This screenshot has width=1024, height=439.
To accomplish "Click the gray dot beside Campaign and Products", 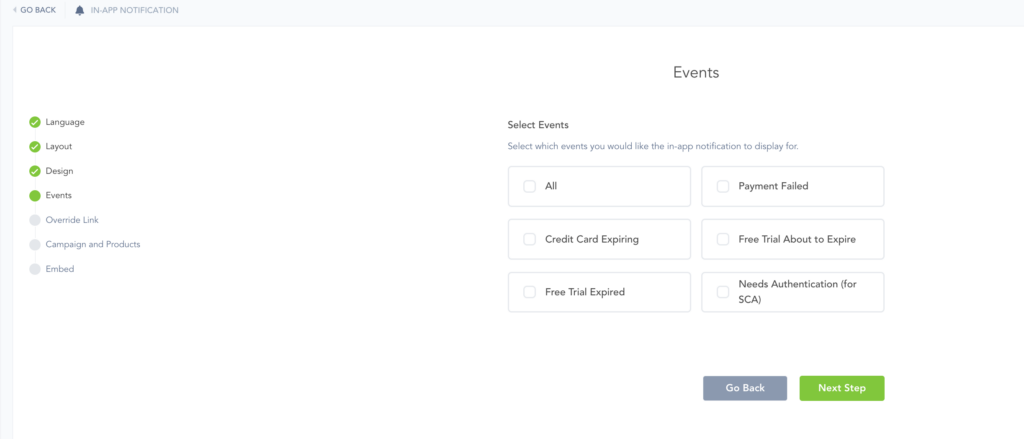I will click(x=35, y=245).
